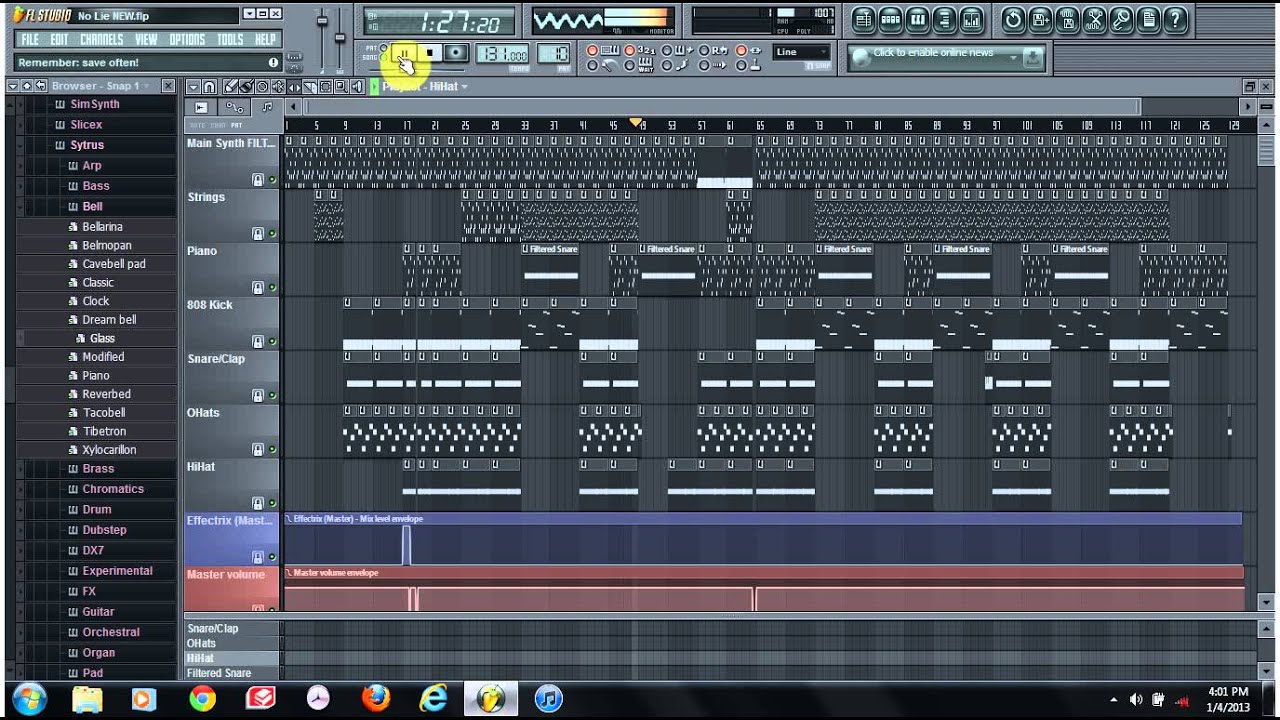This screenshot has height=720, width=1280.
Task: Select the Playback speaker tool in Playlist
Action: tap(357, 87)
